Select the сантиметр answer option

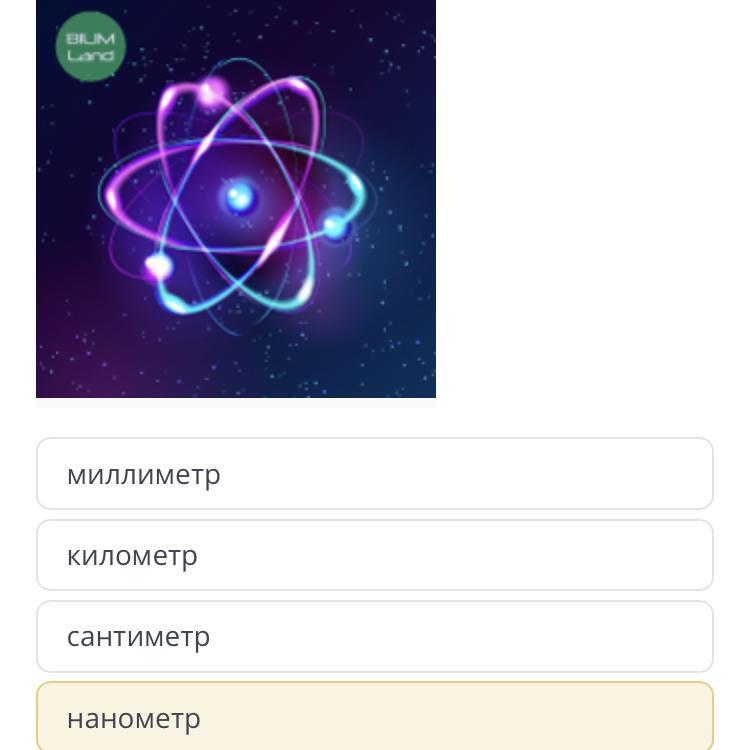point(375,636)
